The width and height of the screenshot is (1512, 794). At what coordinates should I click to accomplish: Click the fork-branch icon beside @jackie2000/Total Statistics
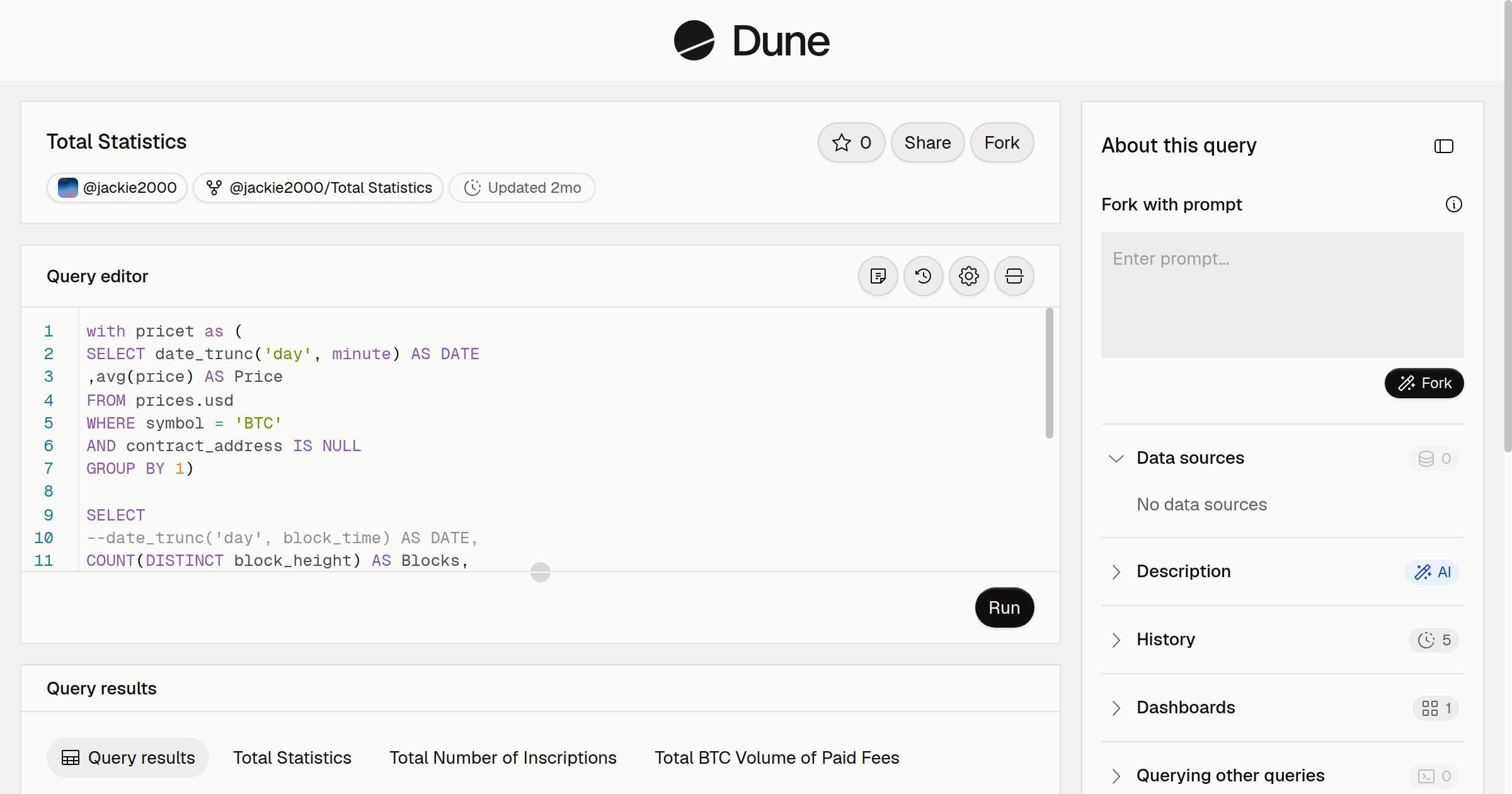tap(214, 187)
